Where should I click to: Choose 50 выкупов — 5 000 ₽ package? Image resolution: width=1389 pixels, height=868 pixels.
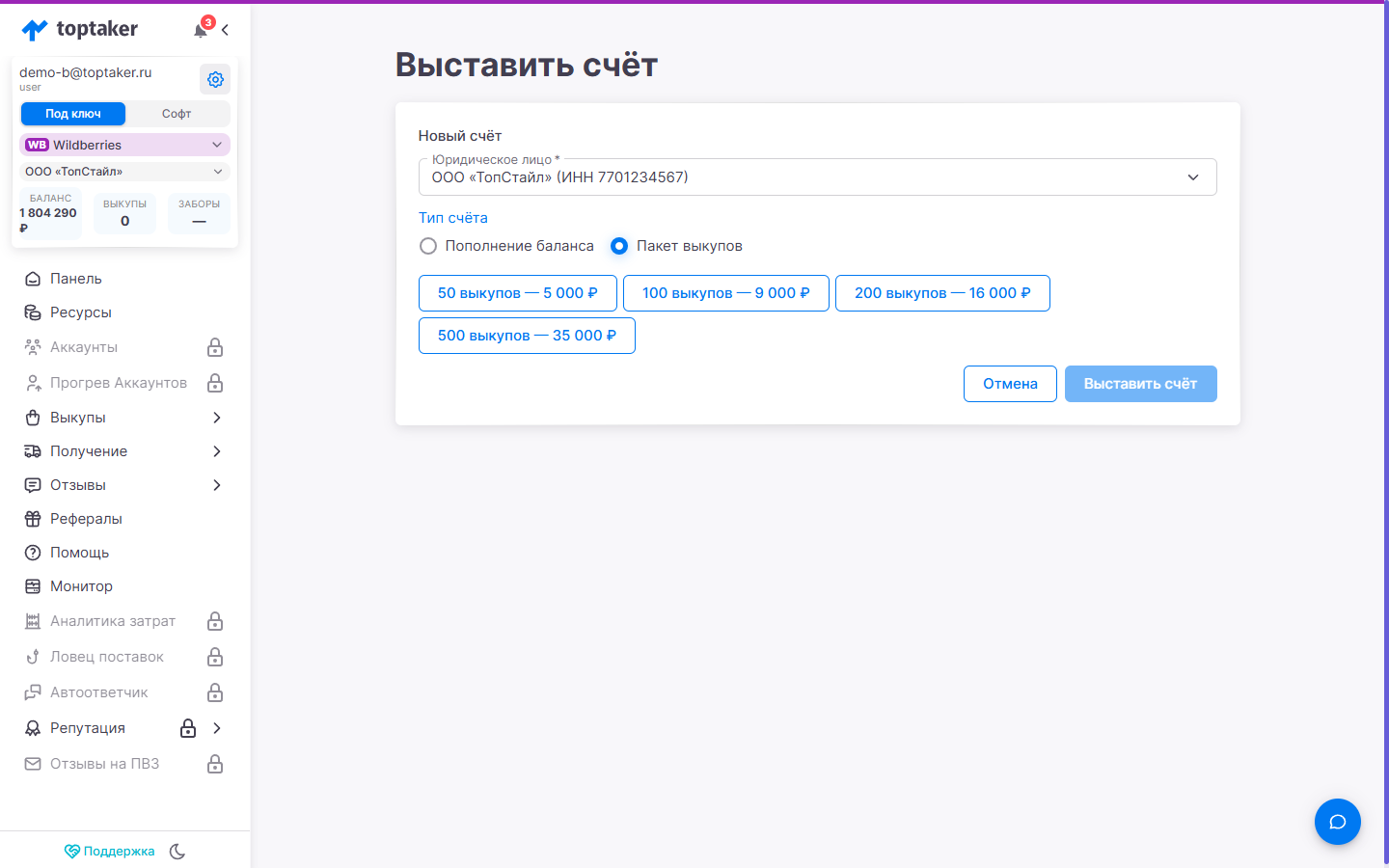tap(518, 293)
